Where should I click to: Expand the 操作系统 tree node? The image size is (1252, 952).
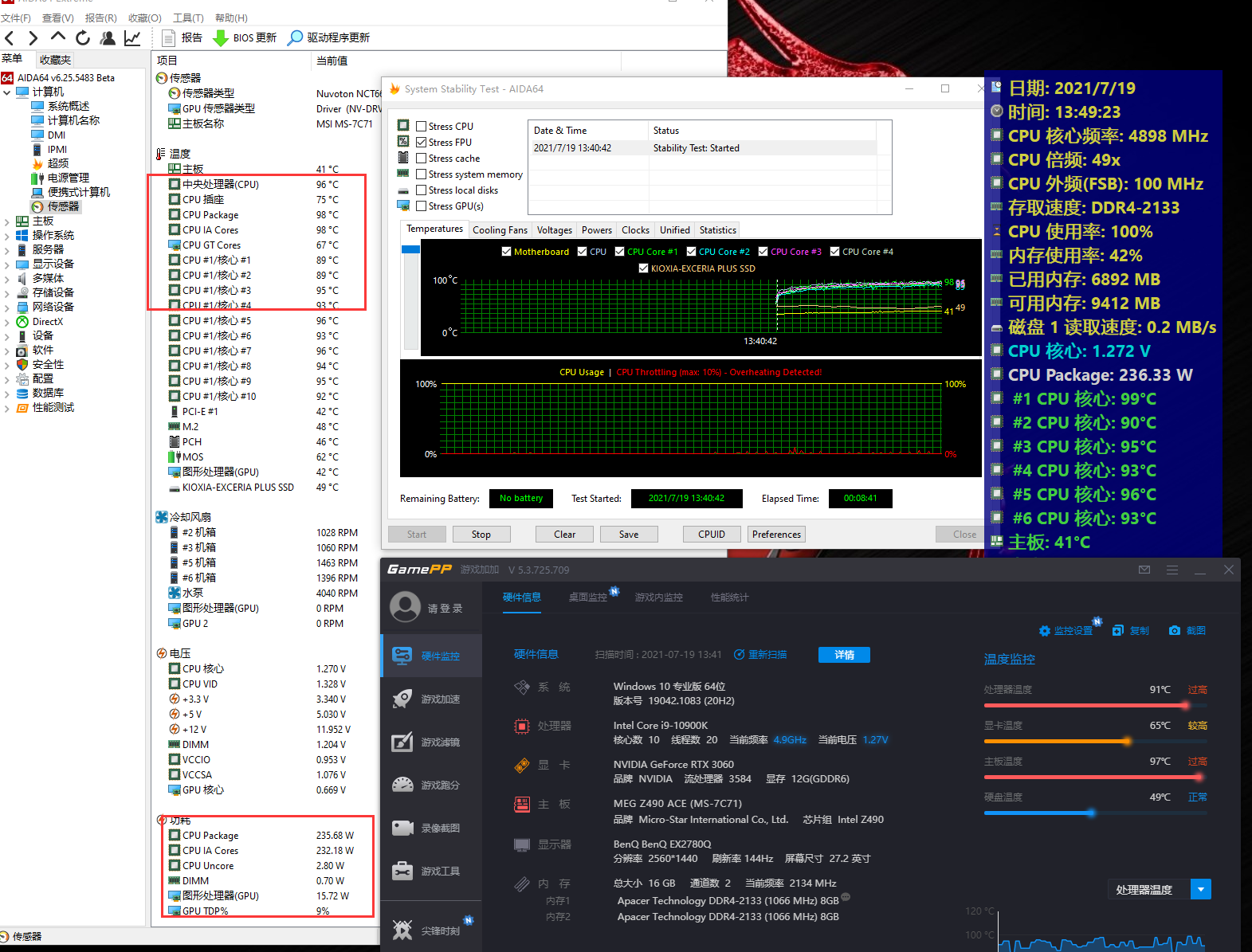tap(7, 236)
